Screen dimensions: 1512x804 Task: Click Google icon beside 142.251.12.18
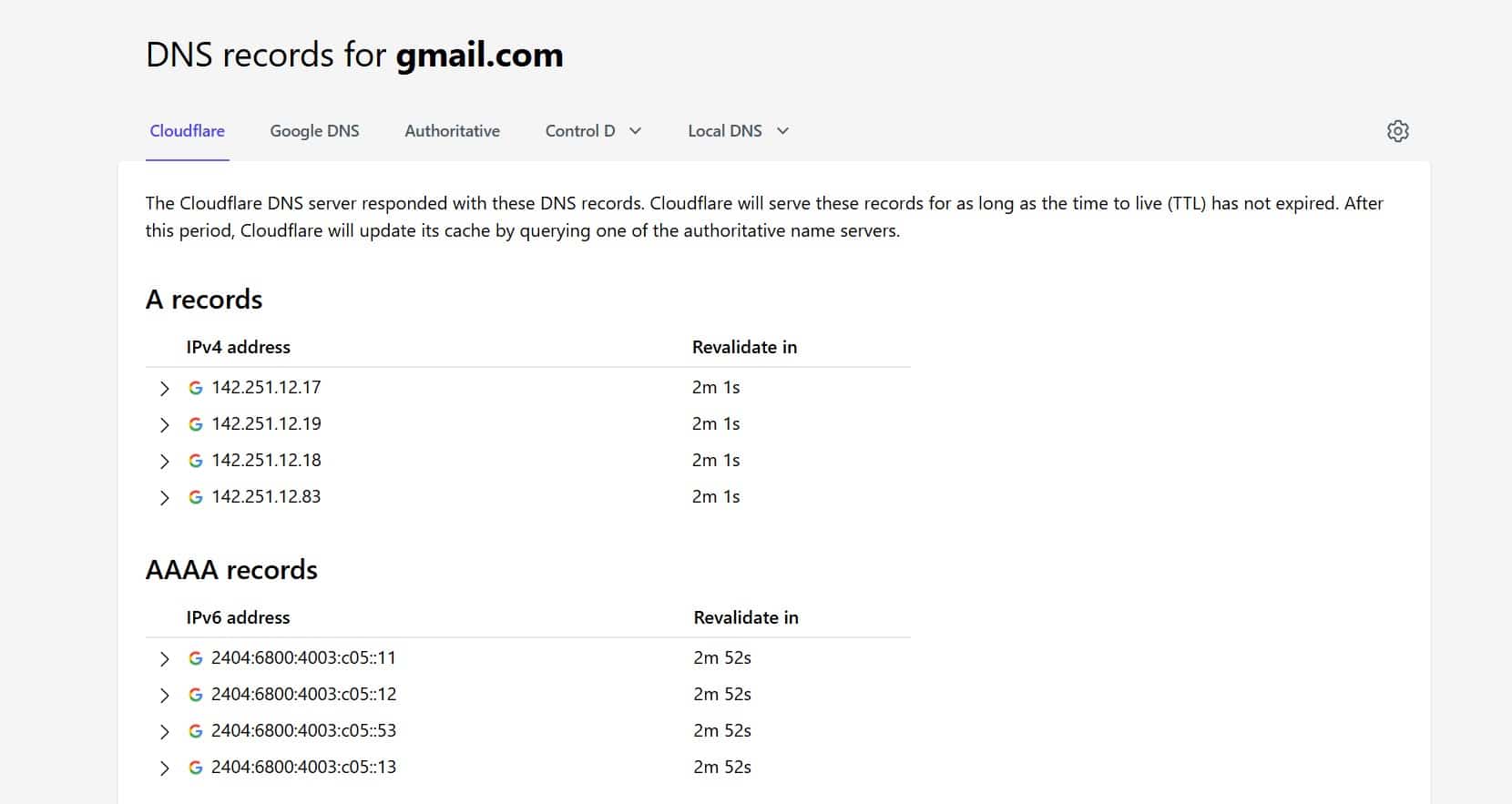195,461
